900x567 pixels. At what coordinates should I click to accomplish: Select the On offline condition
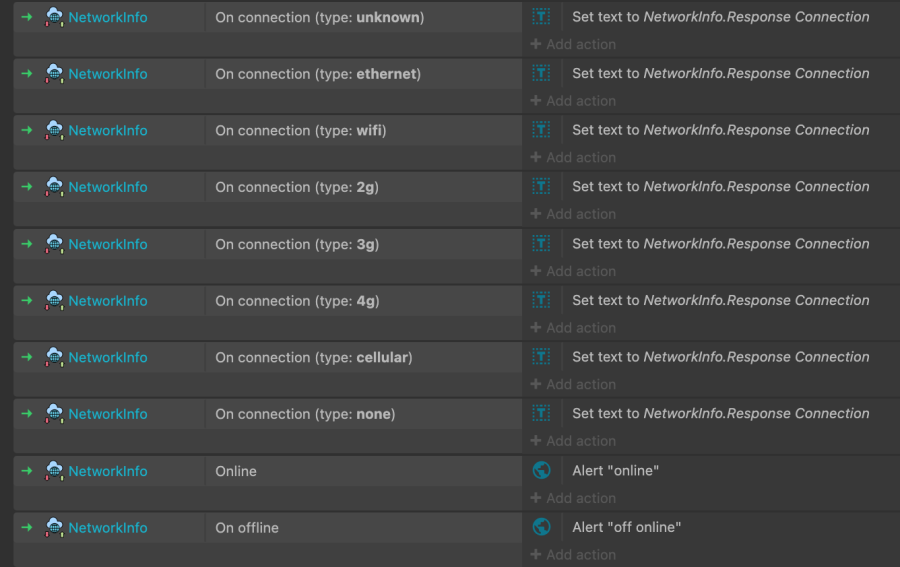tap(247, 528)
